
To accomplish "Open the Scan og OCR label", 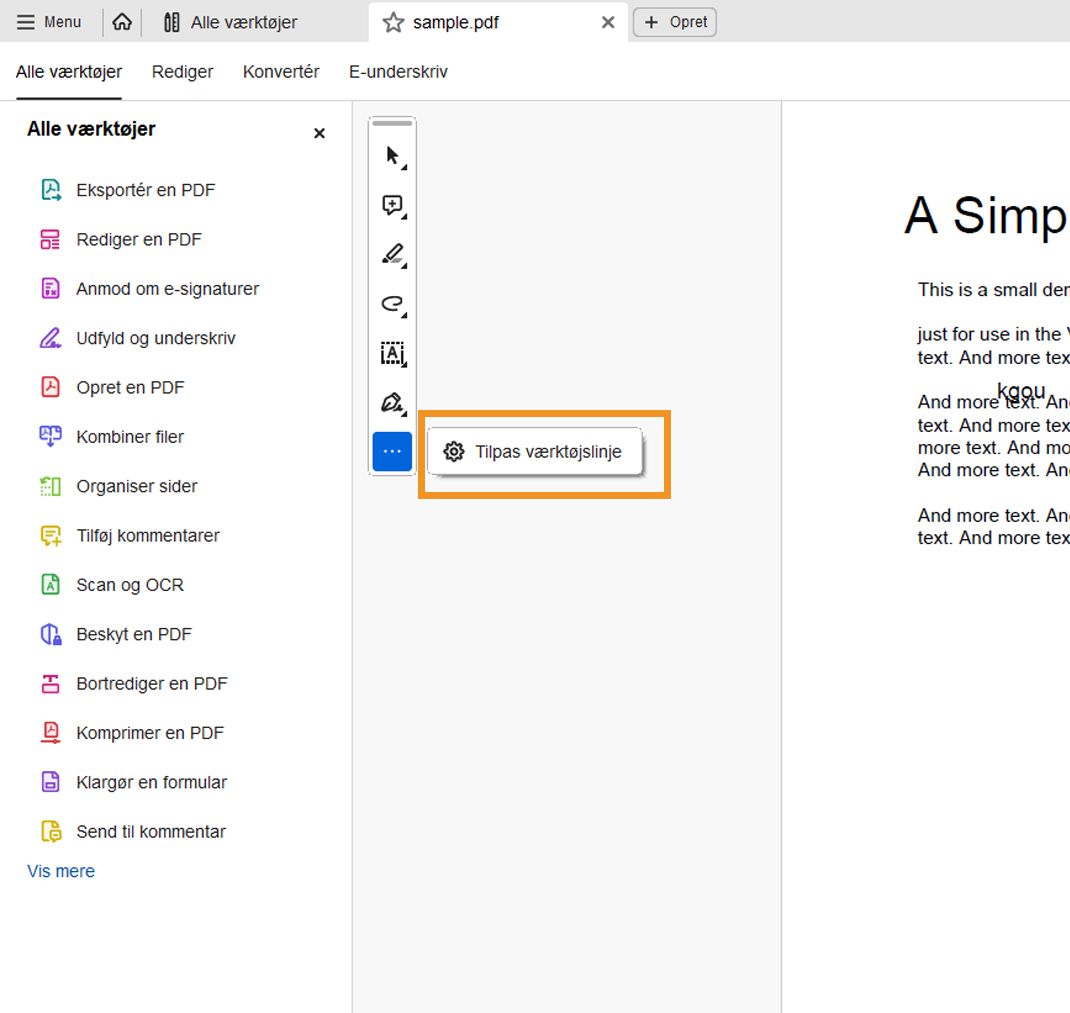I will click(x=130, y=585).
